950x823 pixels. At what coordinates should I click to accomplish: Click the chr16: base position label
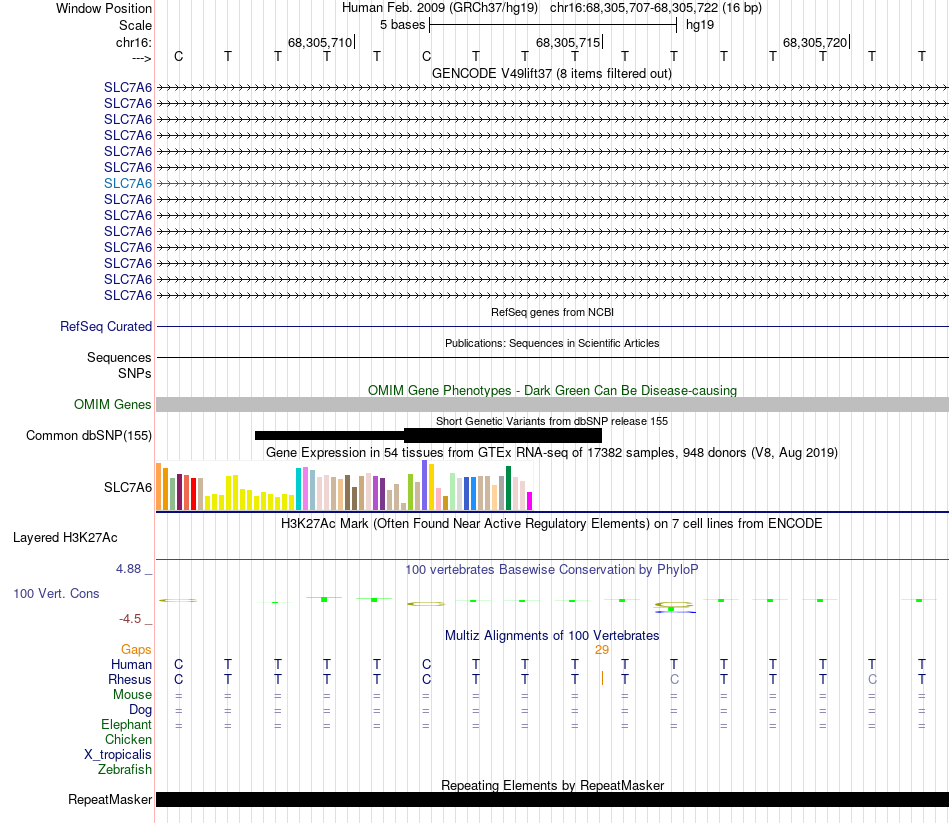pyautogui.click(x=134, y=42)
